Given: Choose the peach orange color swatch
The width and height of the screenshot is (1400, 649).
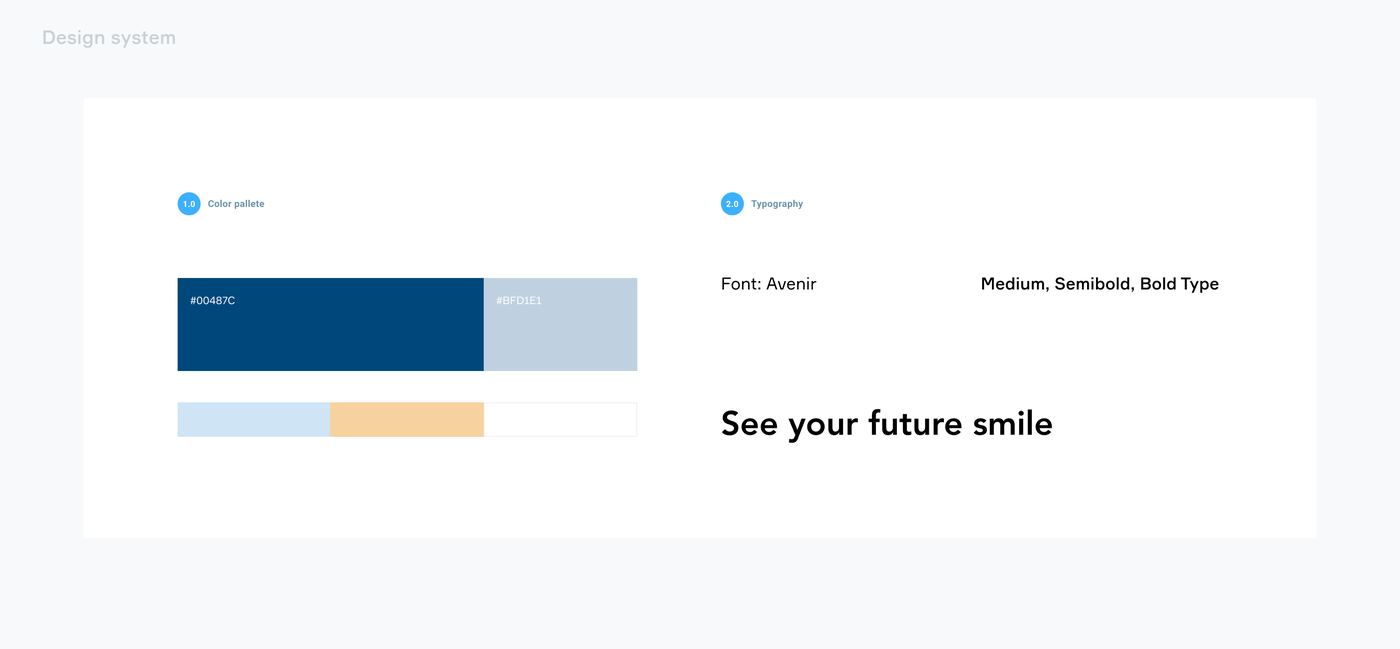Looking at the screenshot, I should pos(407,420).
